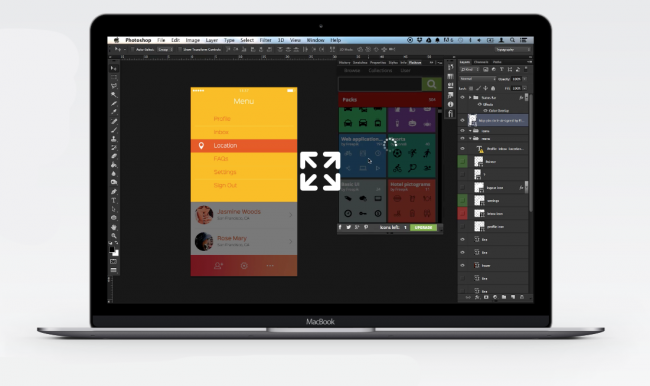Image resolution: width=650 pixels, height=386 pixels.
Task: Open the Kind filter dropdown in the Layers panel
Action: click(469, 69)
